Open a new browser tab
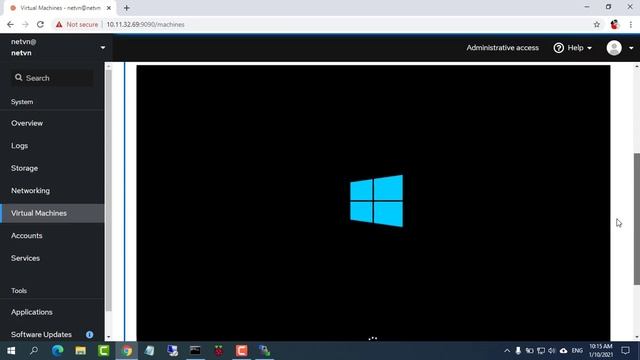 point(127,8)
